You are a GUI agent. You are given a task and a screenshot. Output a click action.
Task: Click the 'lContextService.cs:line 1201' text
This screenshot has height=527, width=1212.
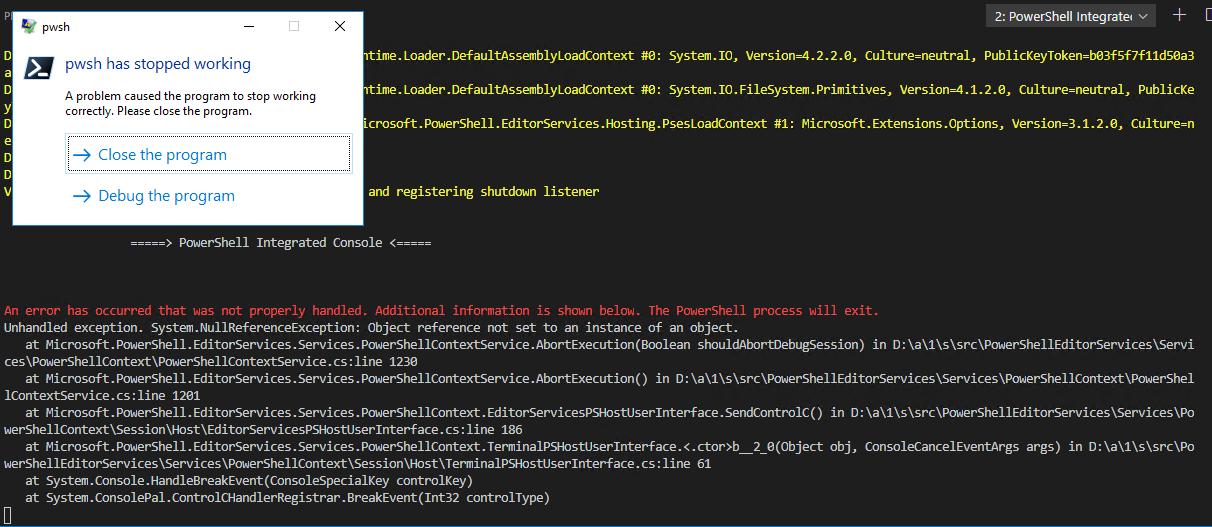[x=102, y=396]
